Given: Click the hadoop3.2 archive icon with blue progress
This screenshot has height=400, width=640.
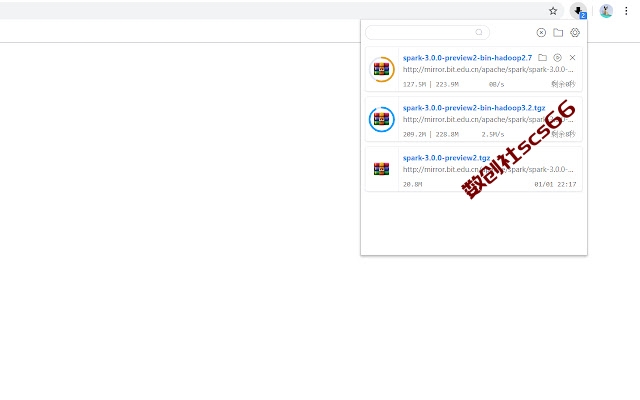Looking at the screenshot, I should (x=382, y=119).
